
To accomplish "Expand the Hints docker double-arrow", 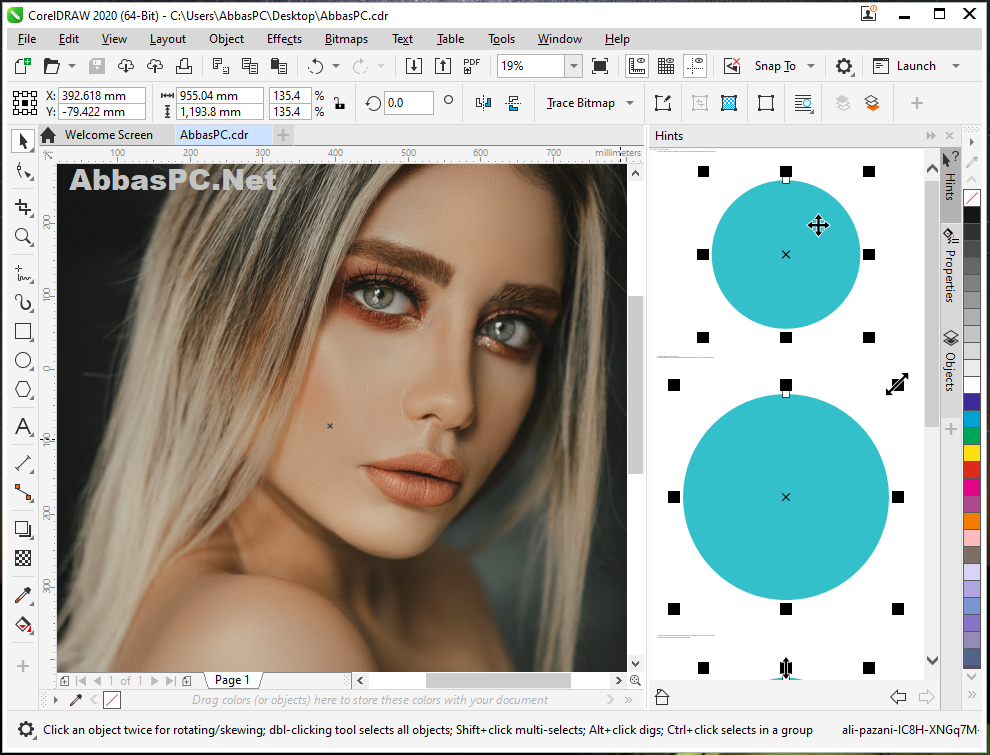I will point(931,136).
